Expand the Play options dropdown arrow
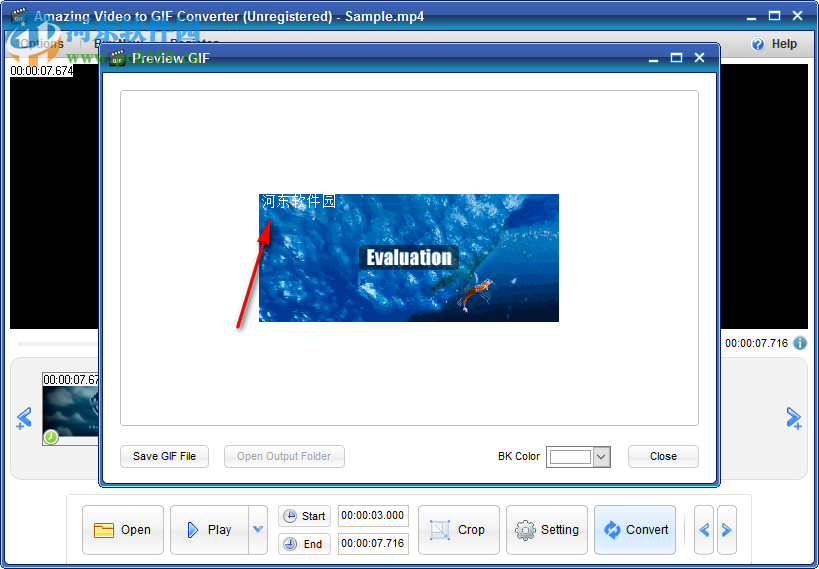819x569 pixels. (x=258, y=530)
